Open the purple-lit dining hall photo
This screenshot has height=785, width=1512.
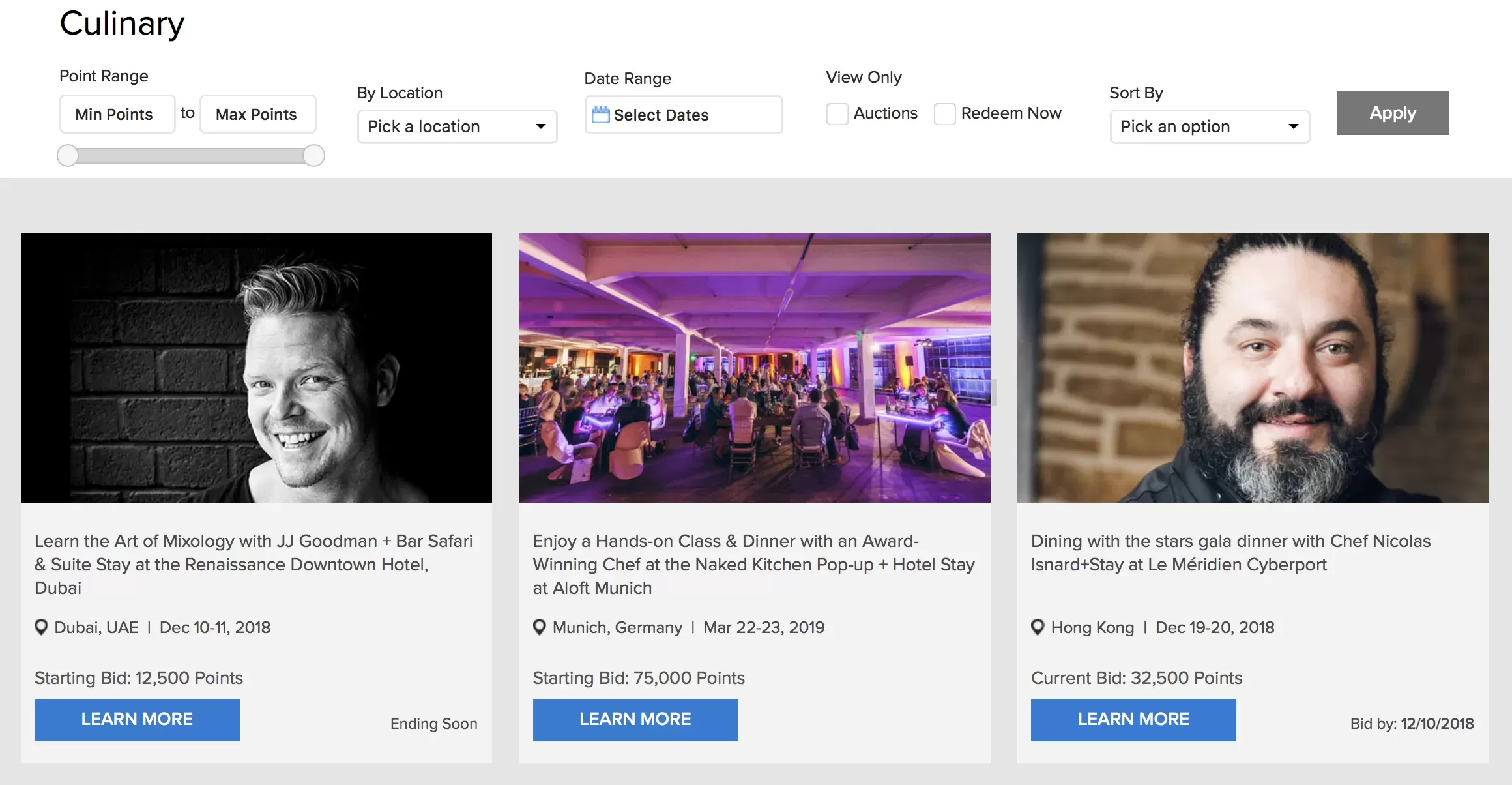click(754, 368)
